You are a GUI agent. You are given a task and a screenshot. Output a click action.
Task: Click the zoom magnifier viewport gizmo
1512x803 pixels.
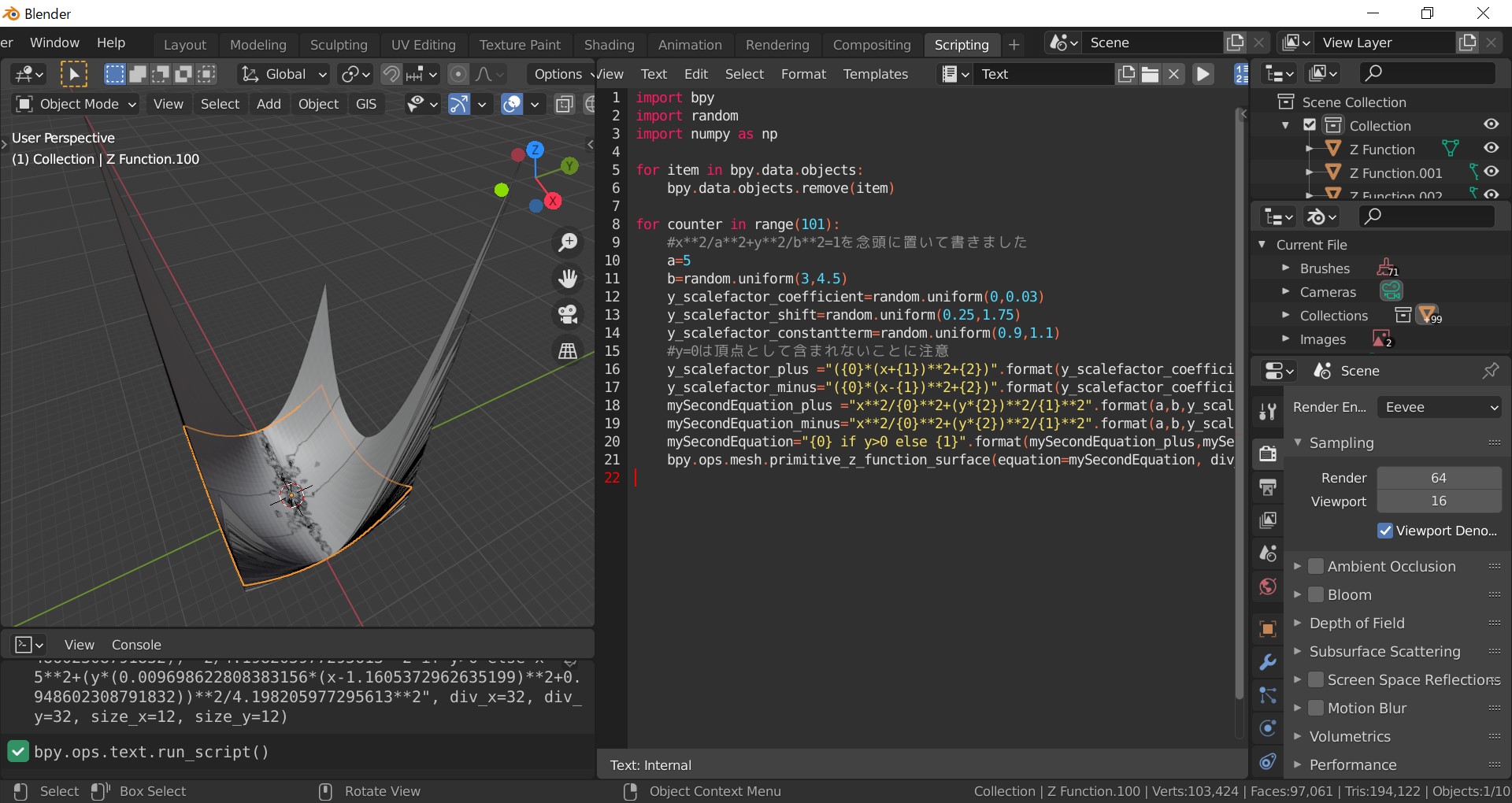567,242
